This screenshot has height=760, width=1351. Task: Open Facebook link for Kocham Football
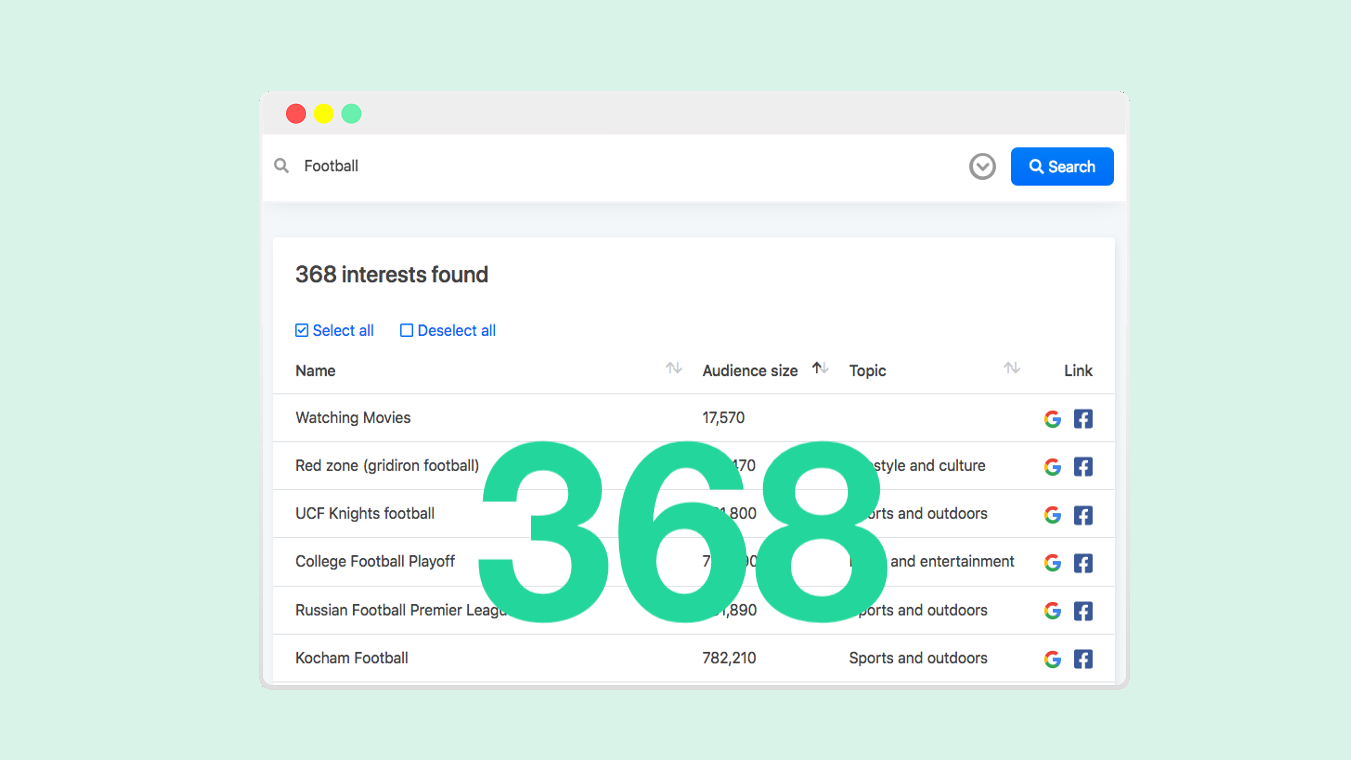click(1083, 659)
